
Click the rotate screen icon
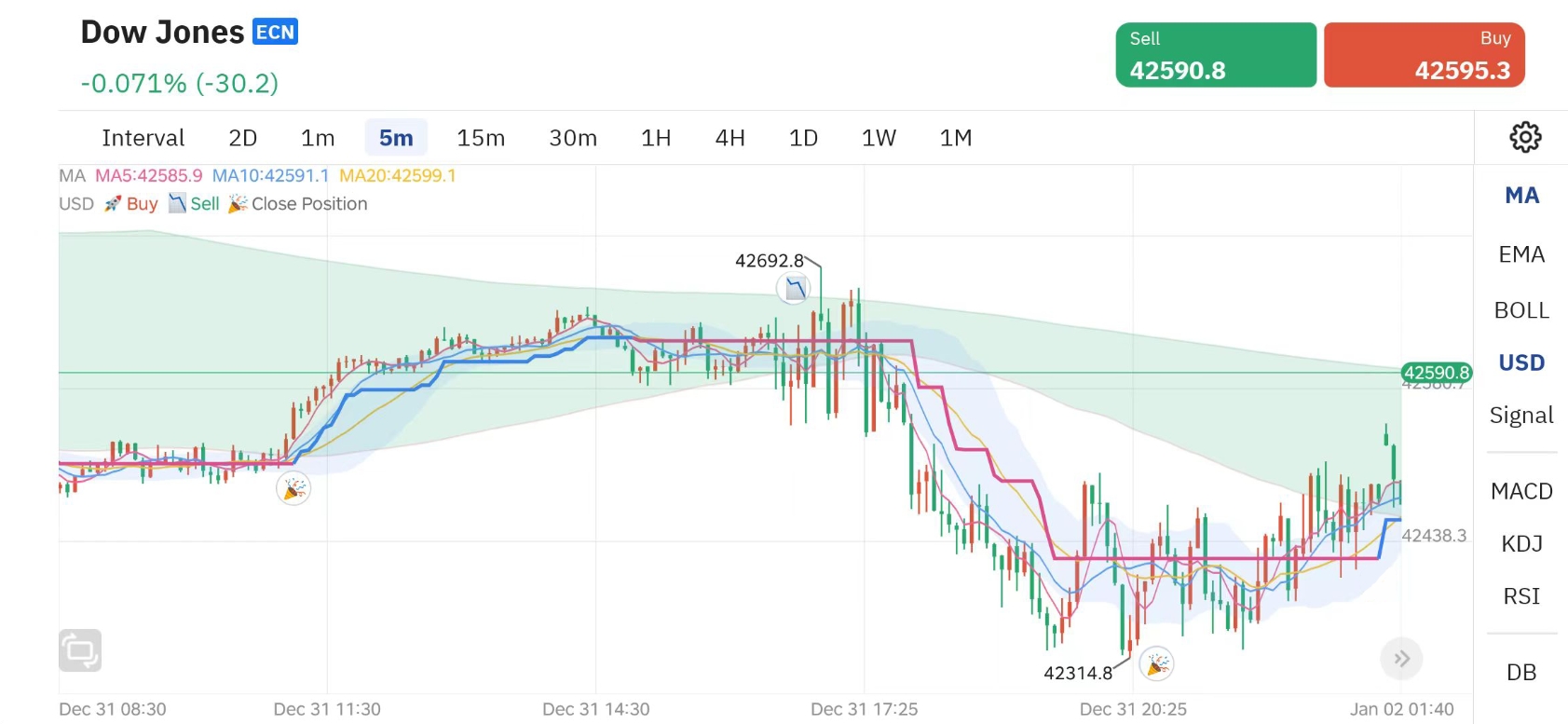coord(80,650)
